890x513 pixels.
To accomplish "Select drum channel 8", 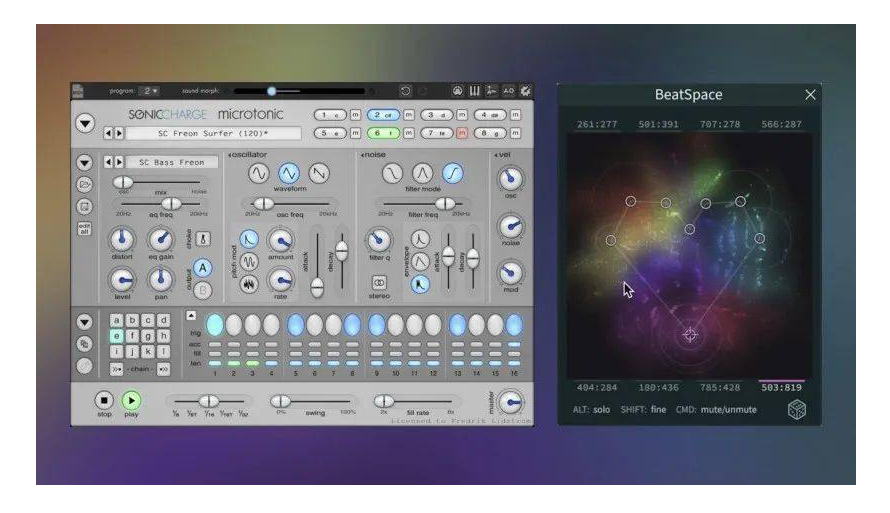I will pos(490,133).
